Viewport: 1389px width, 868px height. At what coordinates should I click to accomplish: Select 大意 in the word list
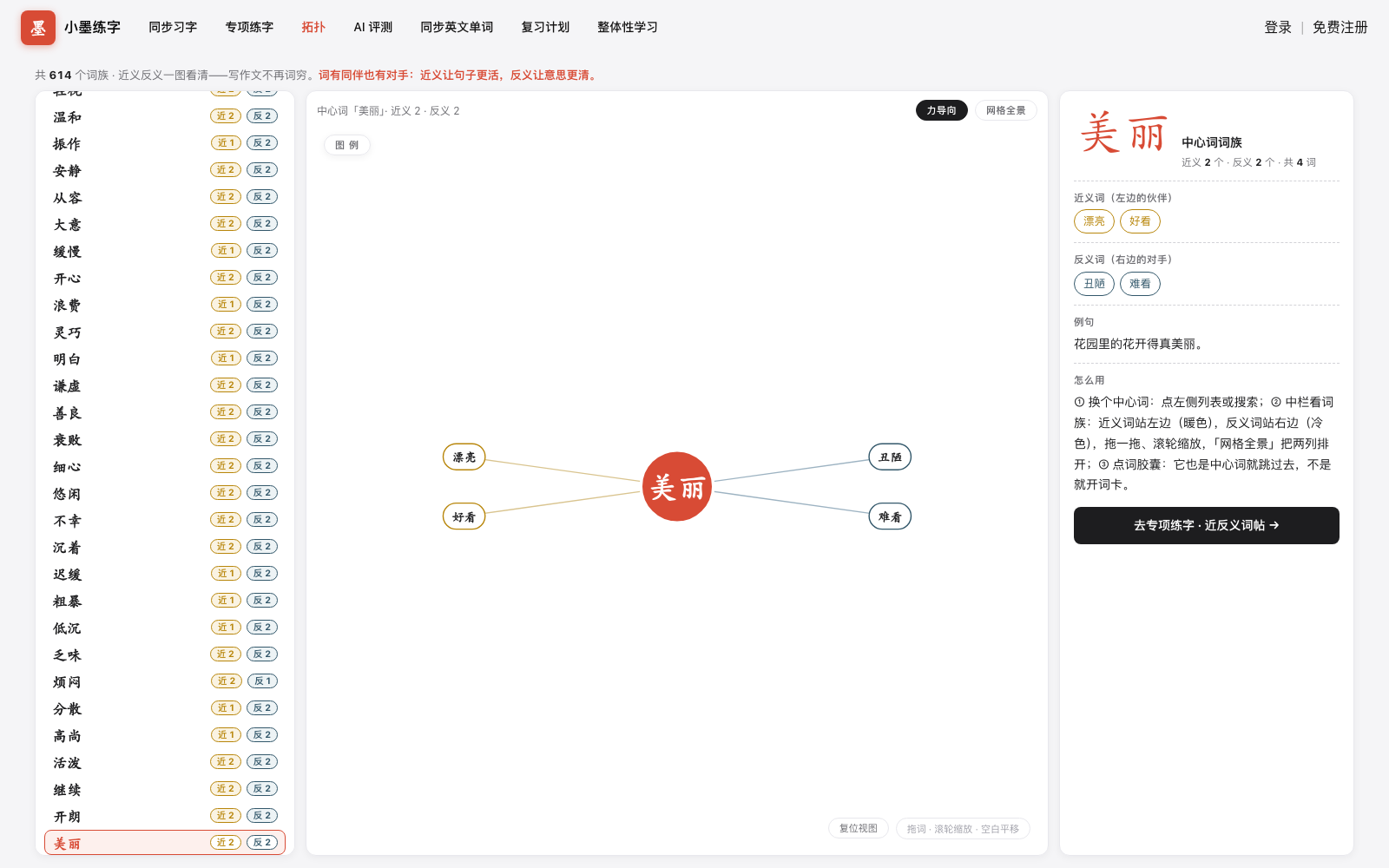[165, 224]
